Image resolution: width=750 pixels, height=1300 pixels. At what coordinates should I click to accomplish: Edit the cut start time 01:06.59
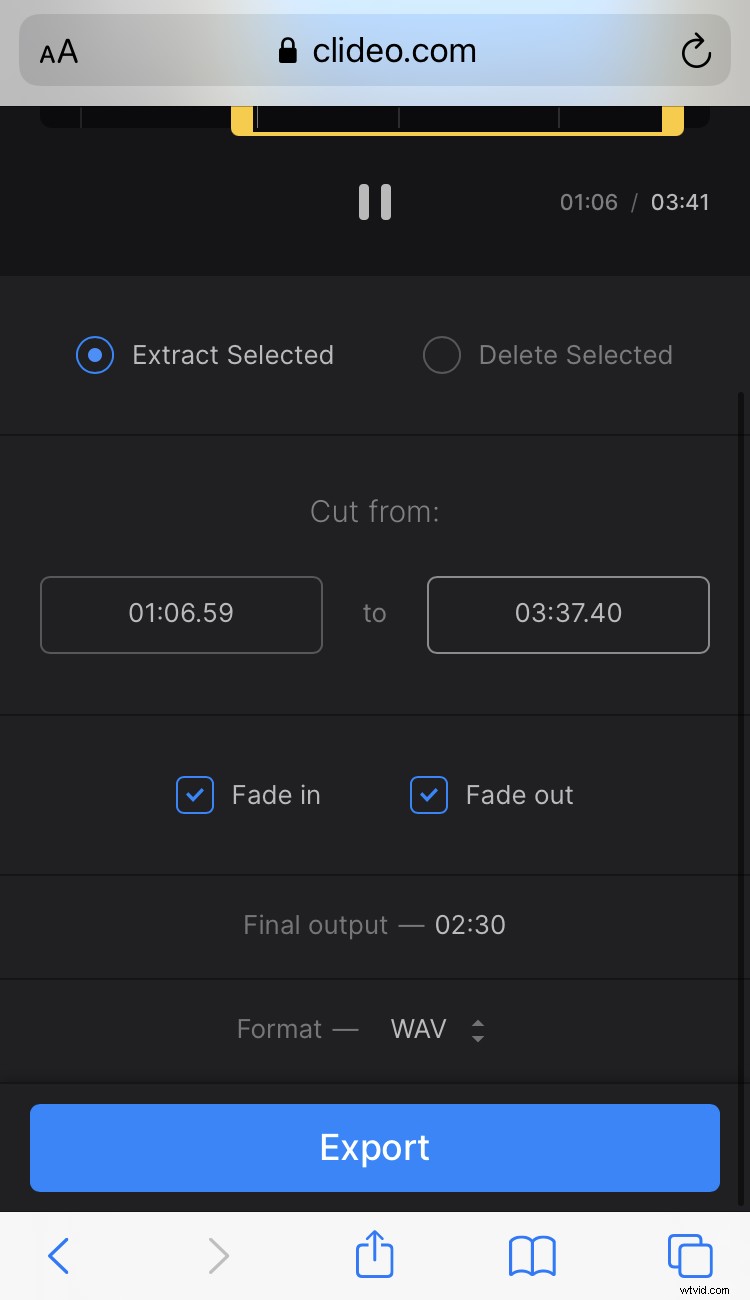coord(181,614)
